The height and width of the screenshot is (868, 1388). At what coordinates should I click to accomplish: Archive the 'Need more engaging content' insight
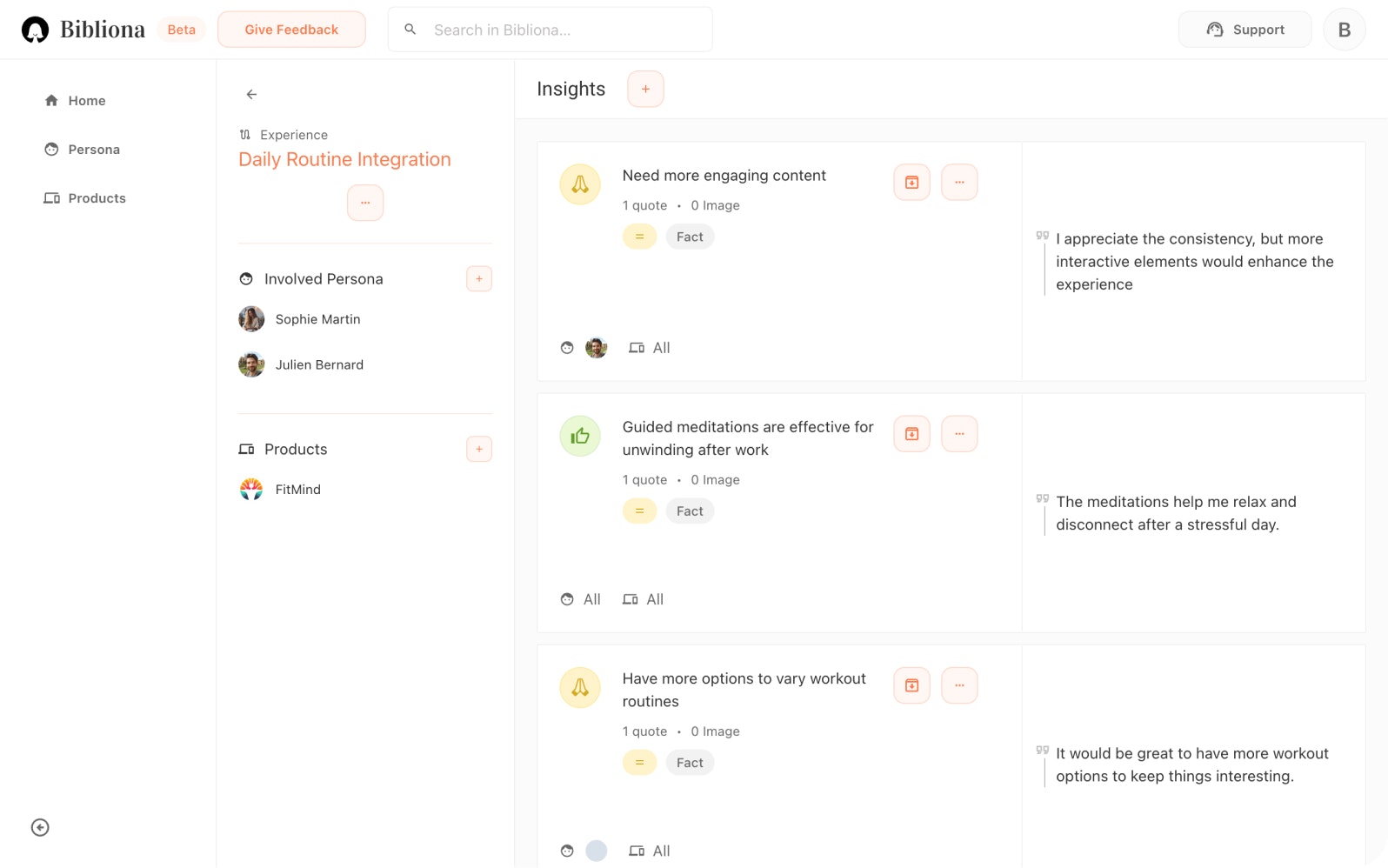(x=911, y=183)
